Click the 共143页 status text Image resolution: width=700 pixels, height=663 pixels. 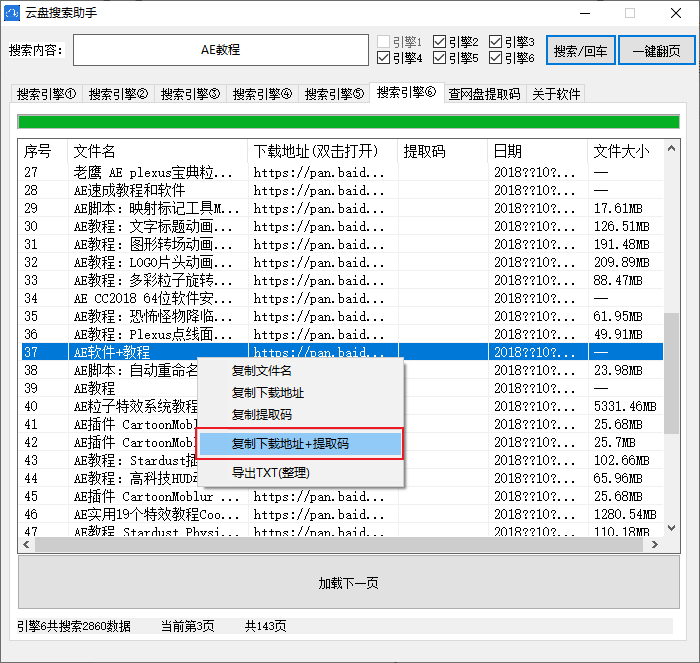[x=265, y=626]
